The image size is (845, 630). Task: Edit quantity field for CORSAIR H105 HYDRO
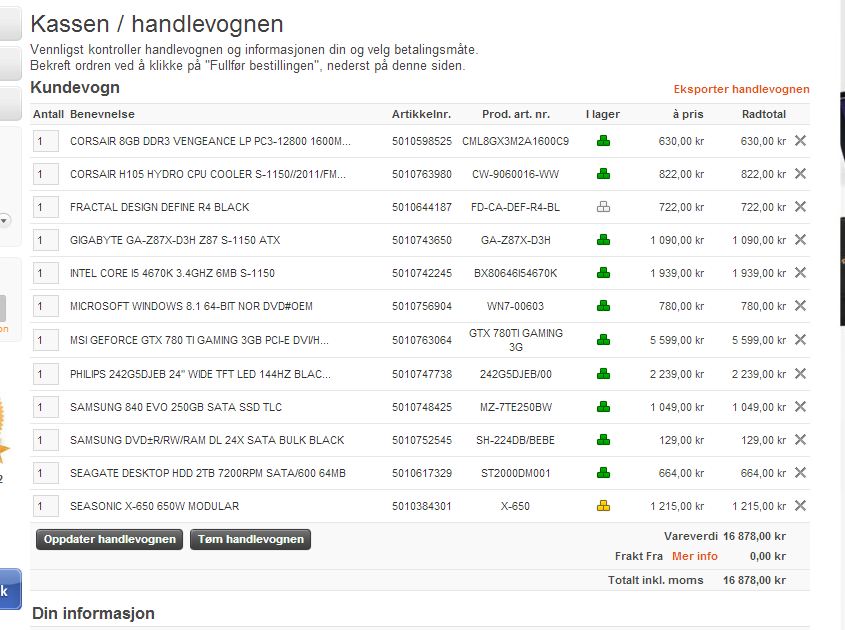coord(46,175)
